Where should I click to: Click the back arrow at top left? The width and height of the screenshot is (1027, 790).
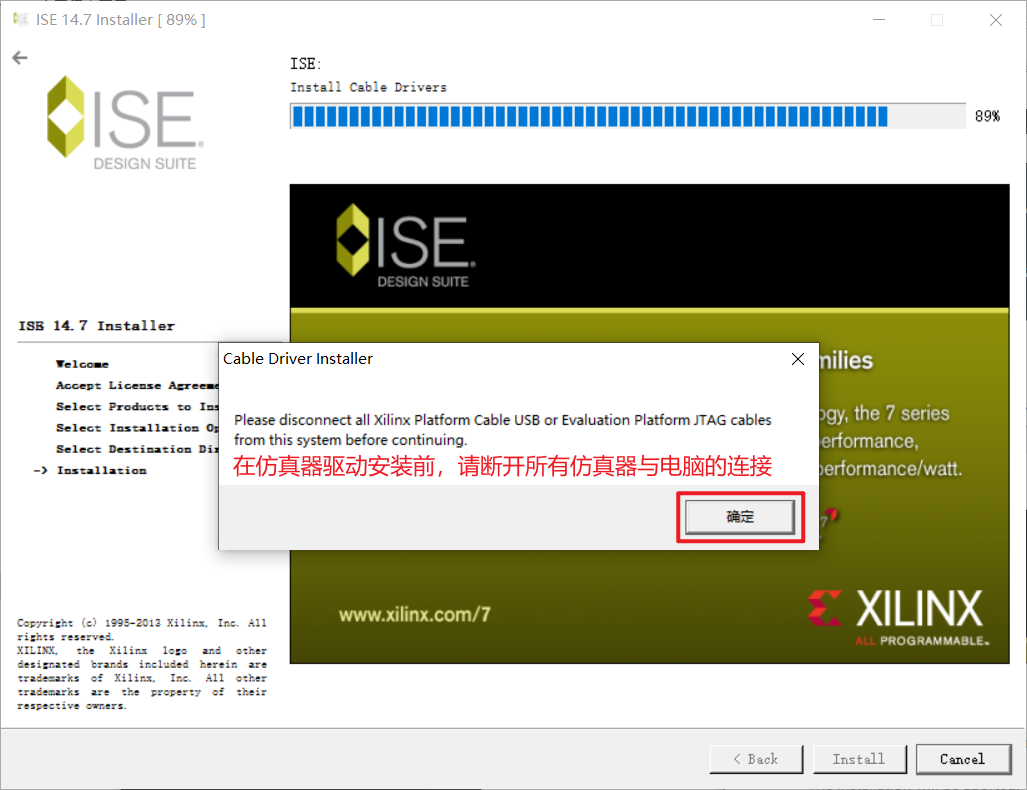coord(19,57)
